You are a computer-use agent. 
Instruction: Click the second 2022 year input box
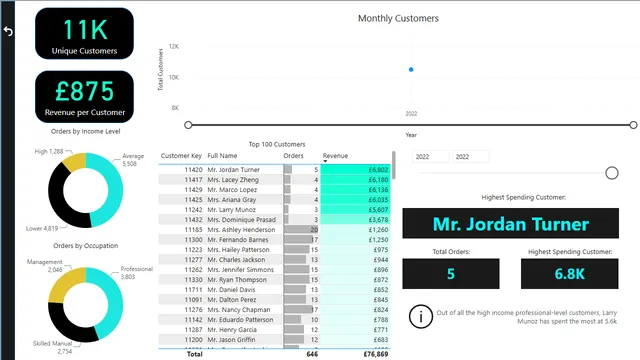(x=470, y=157)
